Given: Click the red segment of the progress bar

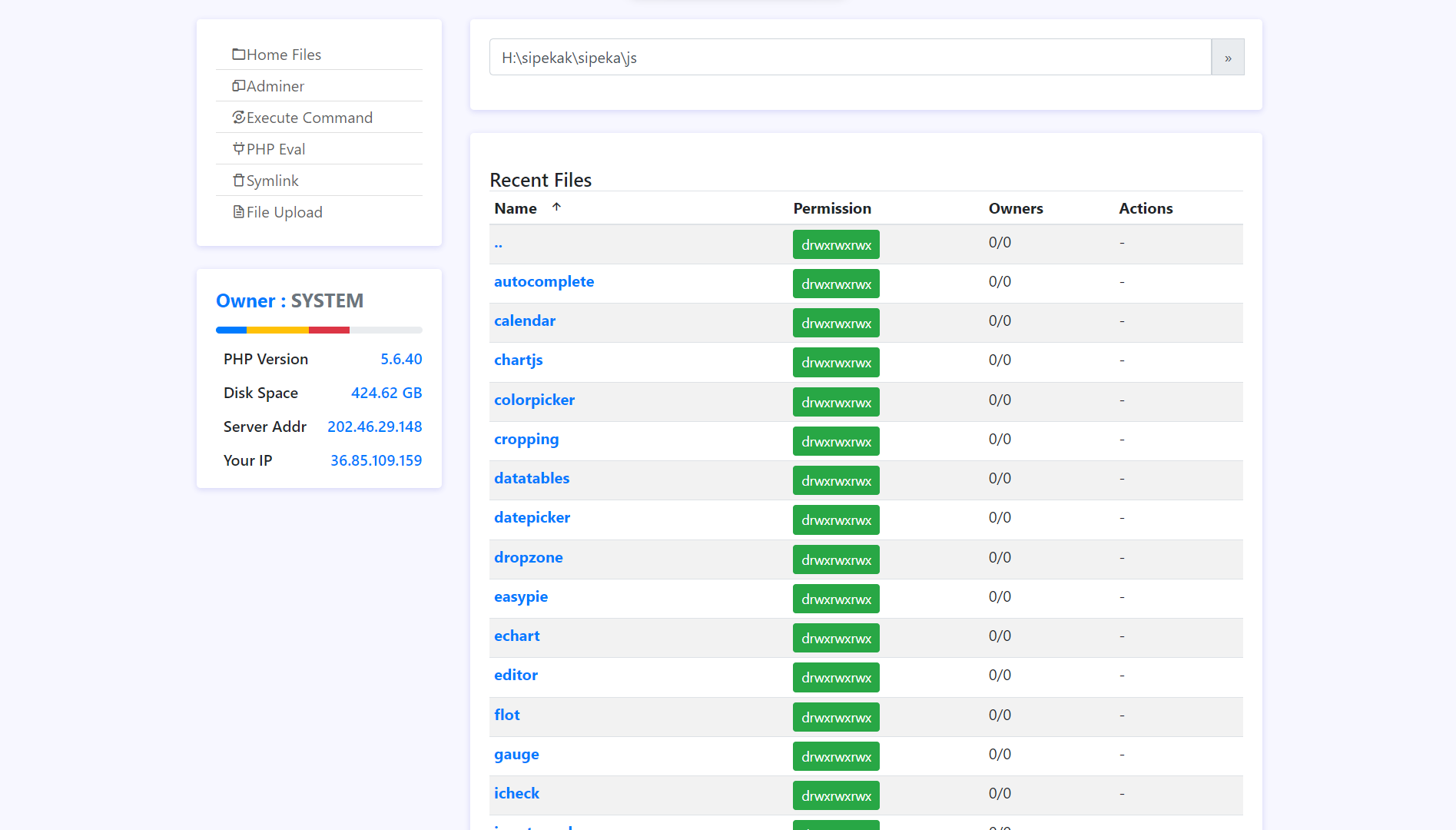Looking at the screenshot, I should (x=329, y=330).
